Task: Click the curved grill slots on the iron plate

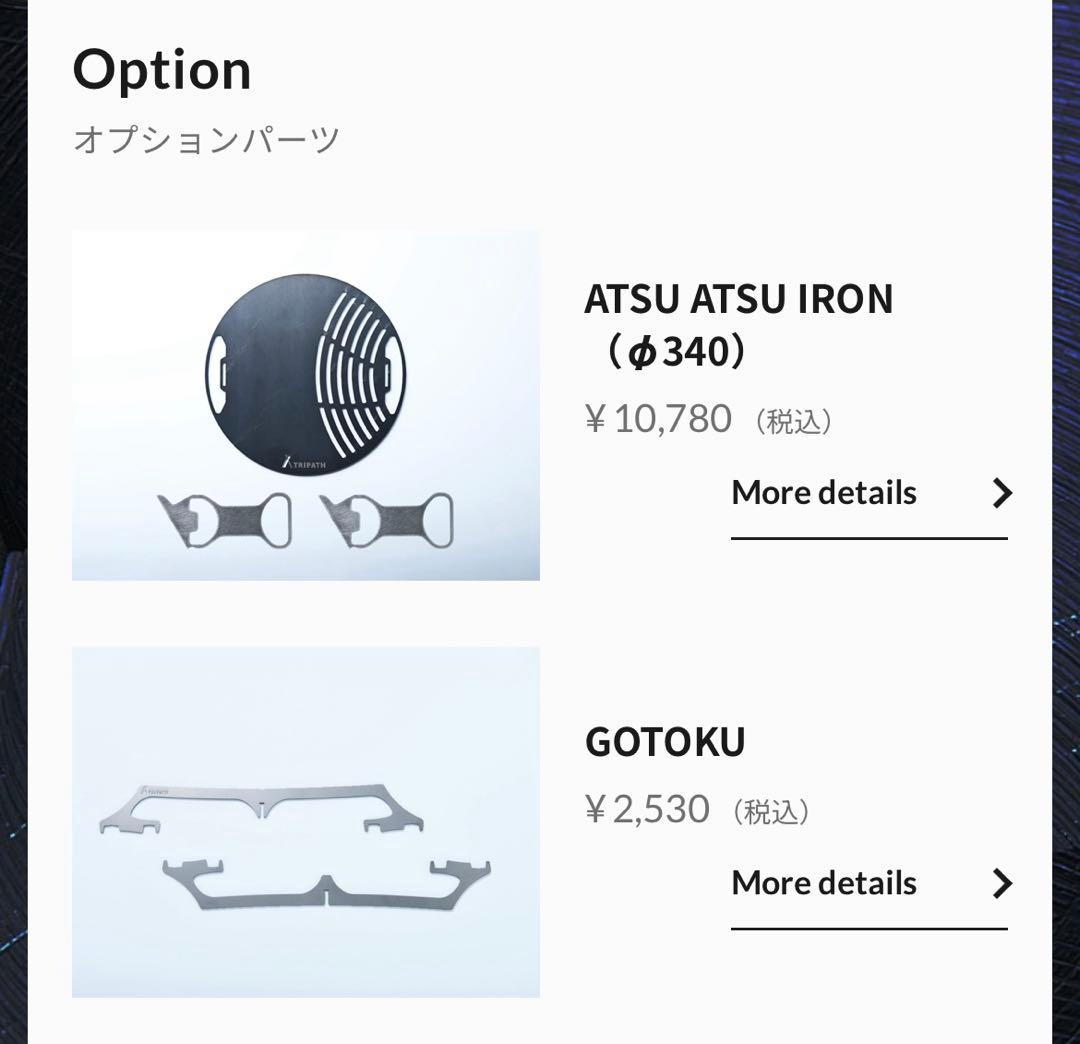Action: coord(360,372)
